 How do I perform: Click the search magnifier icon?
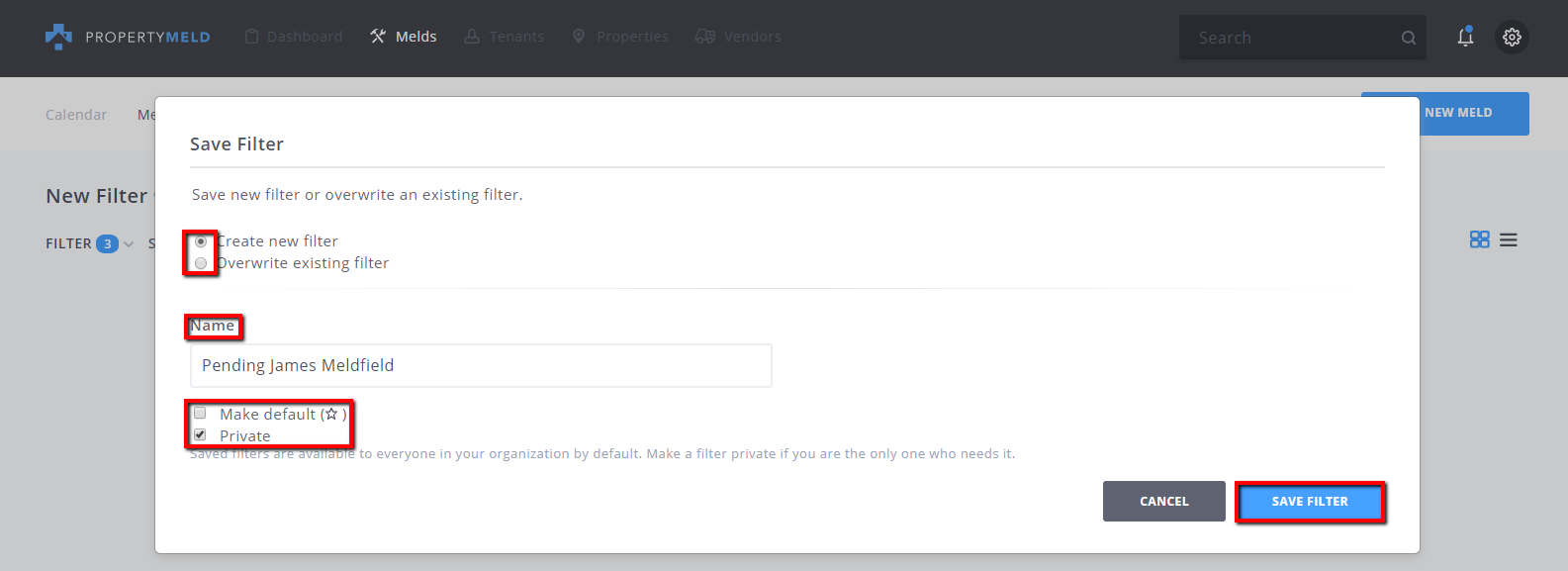tap(1409, 38)
